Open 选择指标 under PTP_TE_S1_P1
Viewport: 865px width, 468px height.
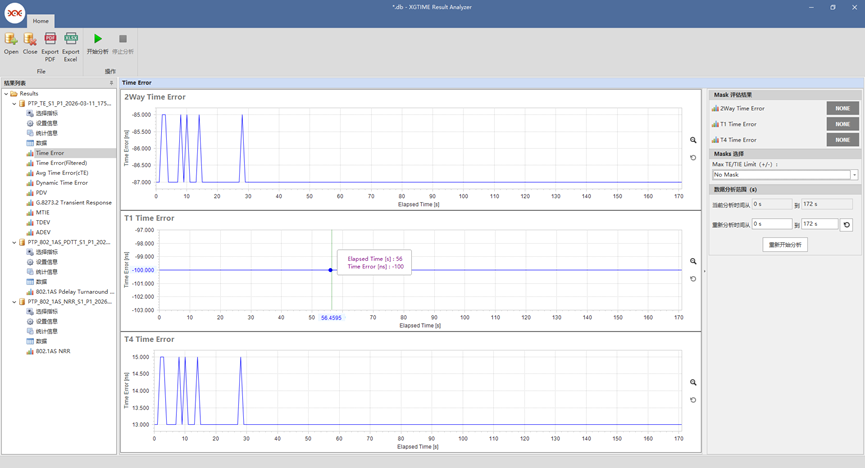click(47, 113)
